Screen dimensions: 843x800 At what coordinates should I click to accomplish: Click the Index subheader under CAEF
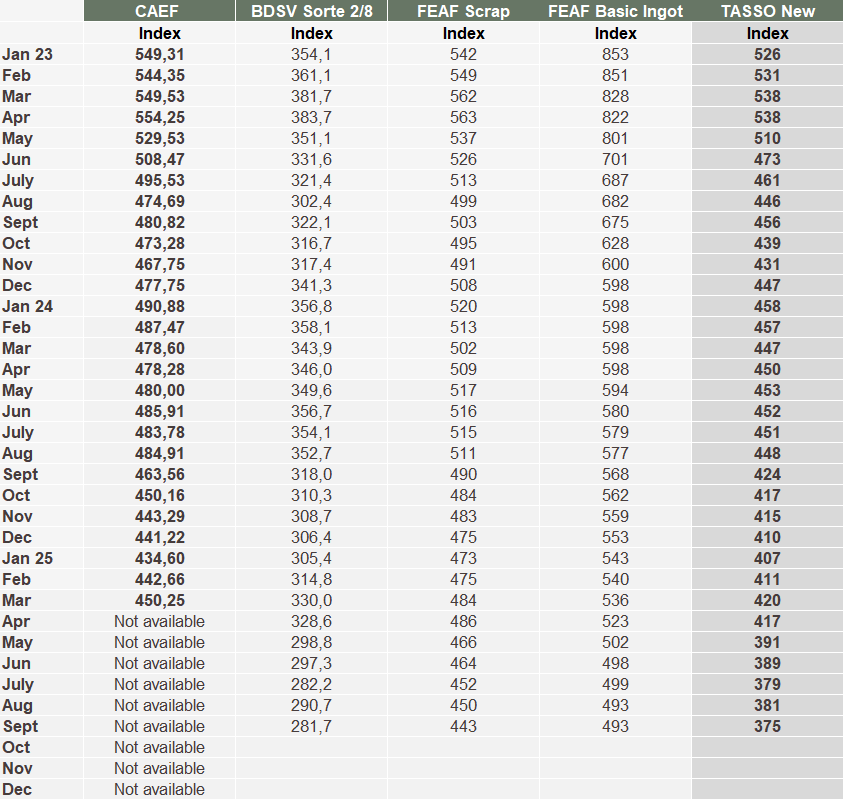(x=159, y=33)
